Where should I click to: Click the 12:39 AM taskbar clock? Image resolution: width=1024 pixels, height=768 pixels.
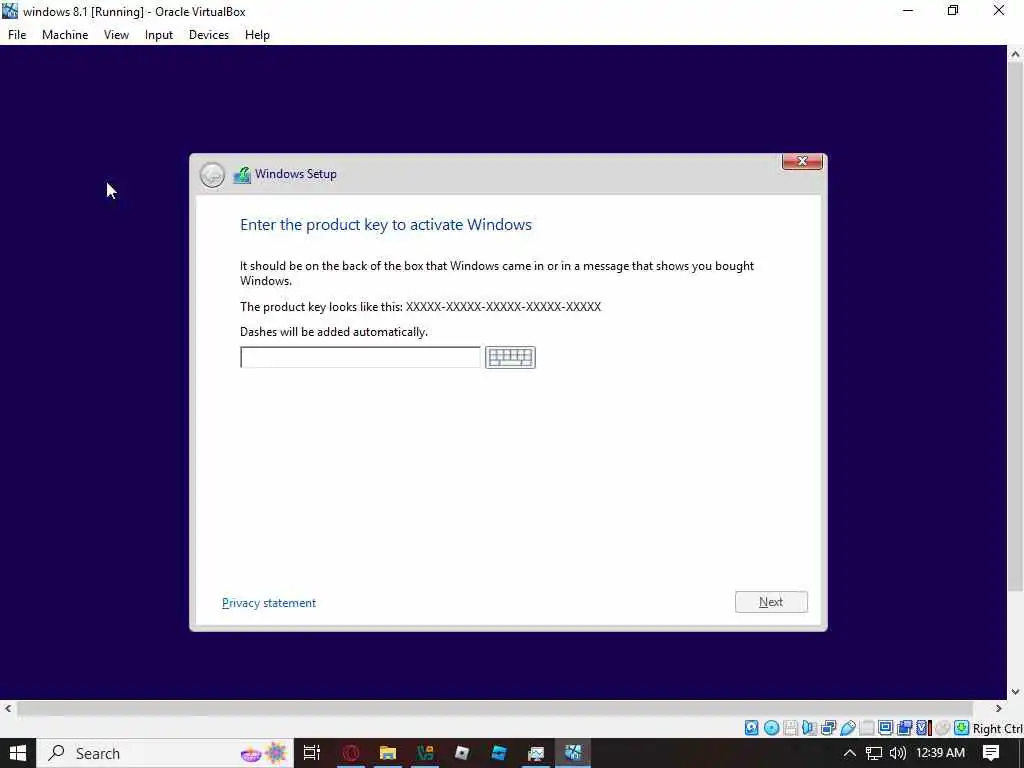(940, 753)
